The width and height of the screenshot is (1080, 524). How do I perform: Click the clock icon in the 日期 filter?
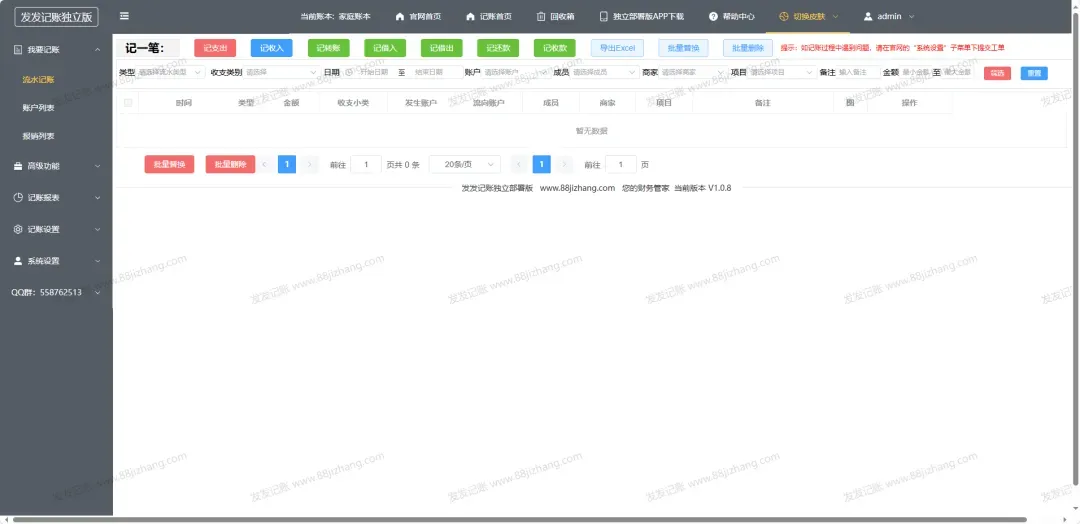tap(349, 72)
